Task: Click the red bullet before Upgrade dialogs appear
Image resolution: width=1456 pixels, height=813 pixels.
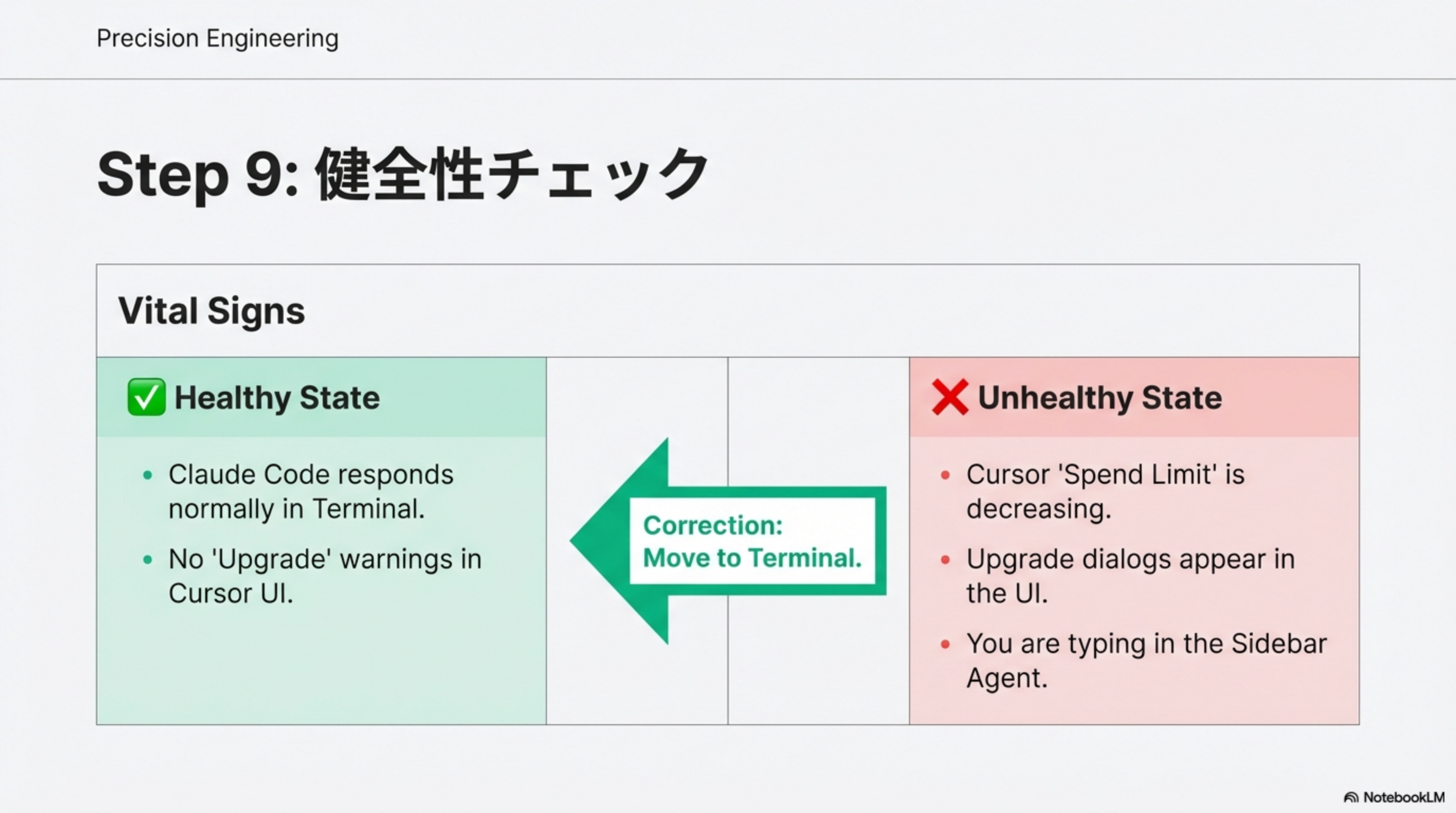Action: coord(945,559)
